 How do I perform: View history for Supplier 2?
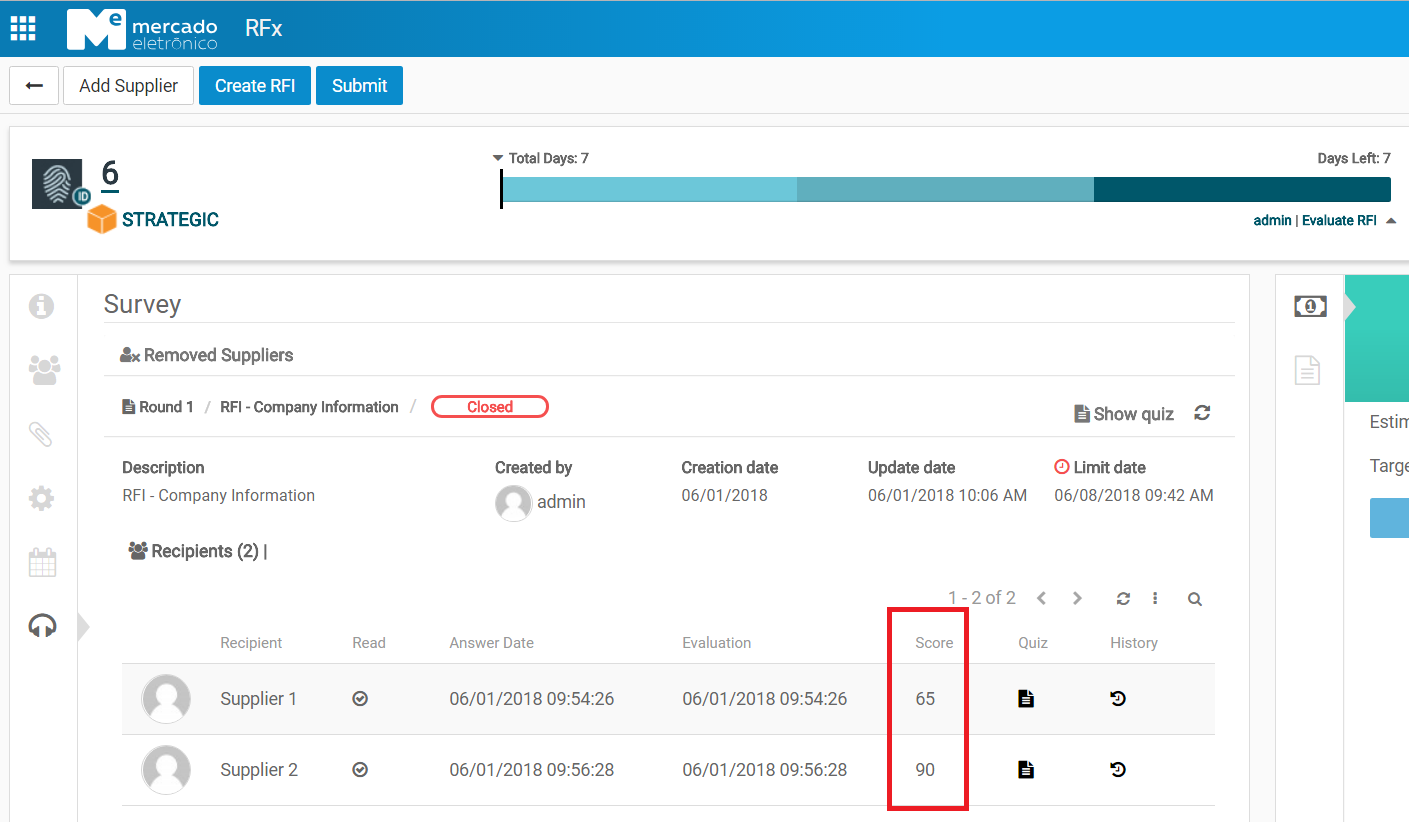(1118, 770)
